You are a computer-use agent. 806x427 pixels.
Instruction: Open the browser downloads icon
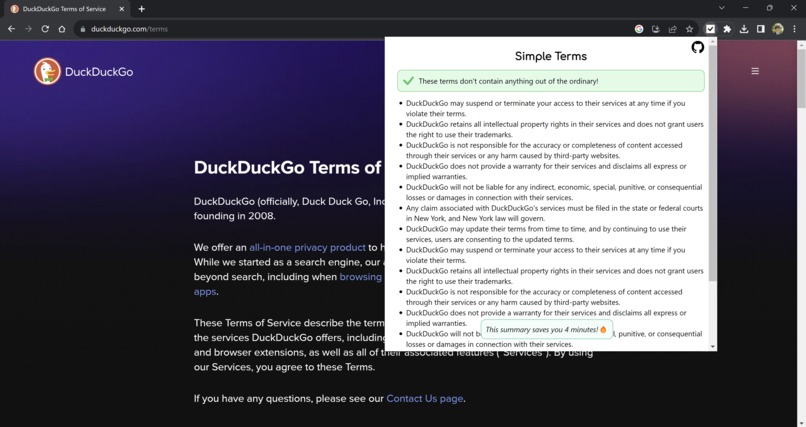[x=744, y=29]
